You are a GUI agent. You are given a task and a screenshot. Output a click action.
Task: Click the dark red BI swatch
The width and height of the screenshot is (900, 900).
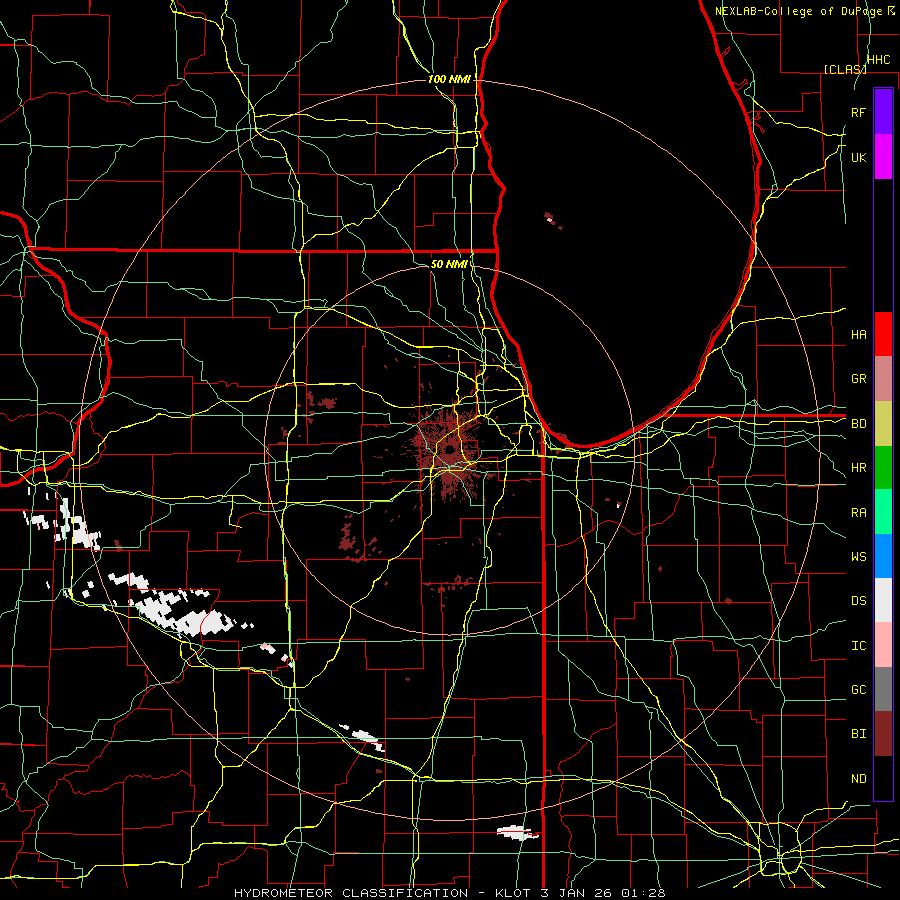(x=883, y=734)
